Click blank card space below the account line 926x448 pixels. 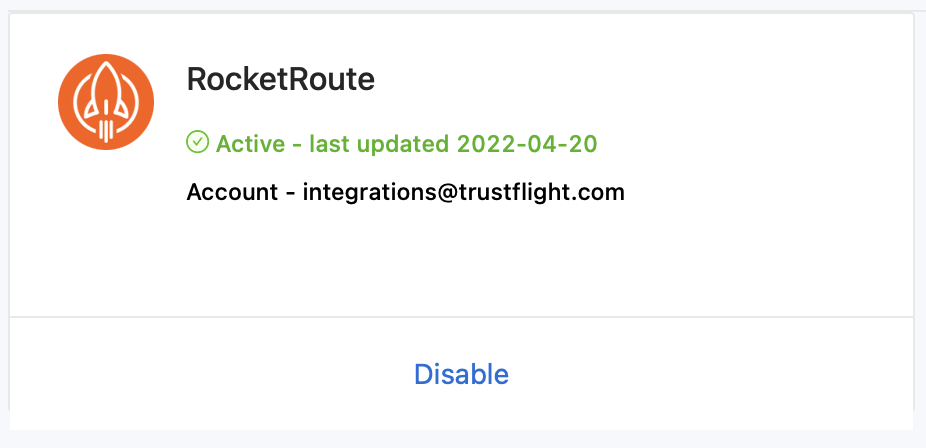(x=460, y=260)
